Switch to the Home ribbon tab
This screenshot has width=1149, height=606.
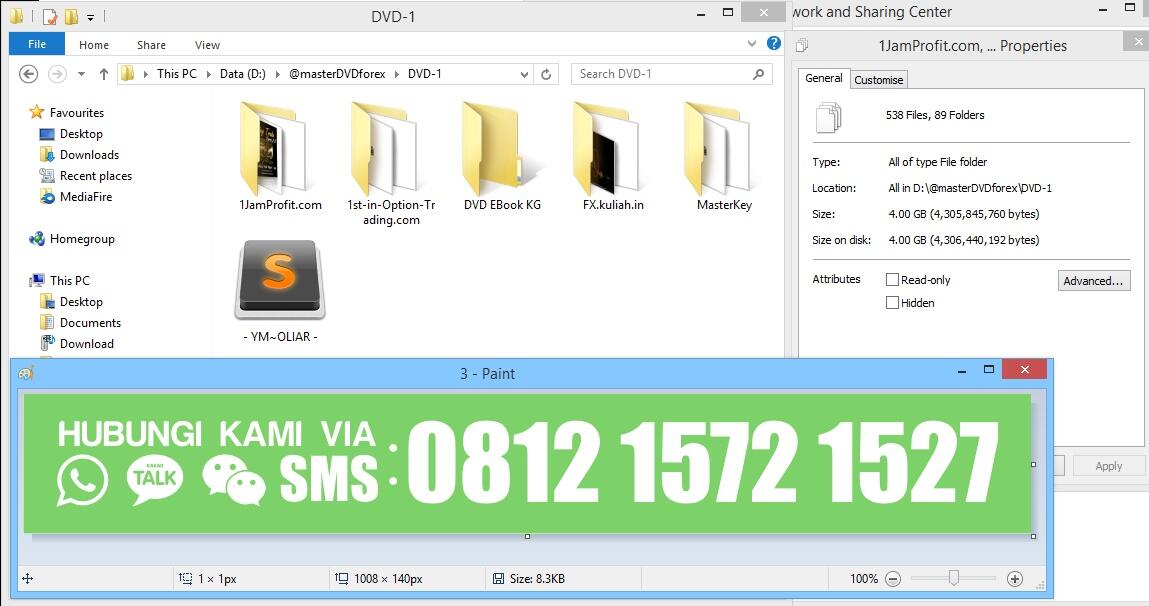coord(94,45)
